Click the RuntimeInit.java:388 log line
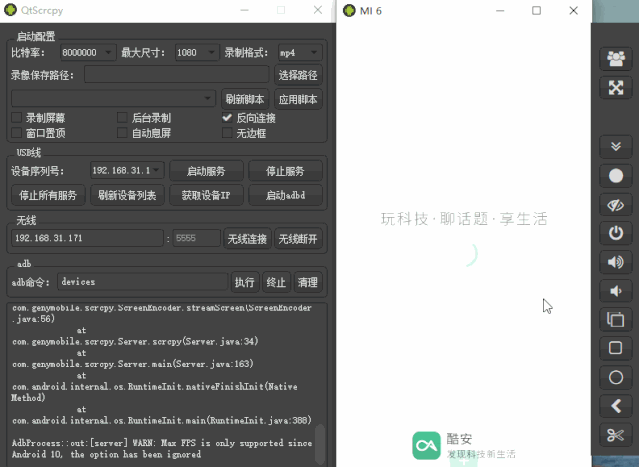Screen dimensions: 639x467 (x=162, y=420)
